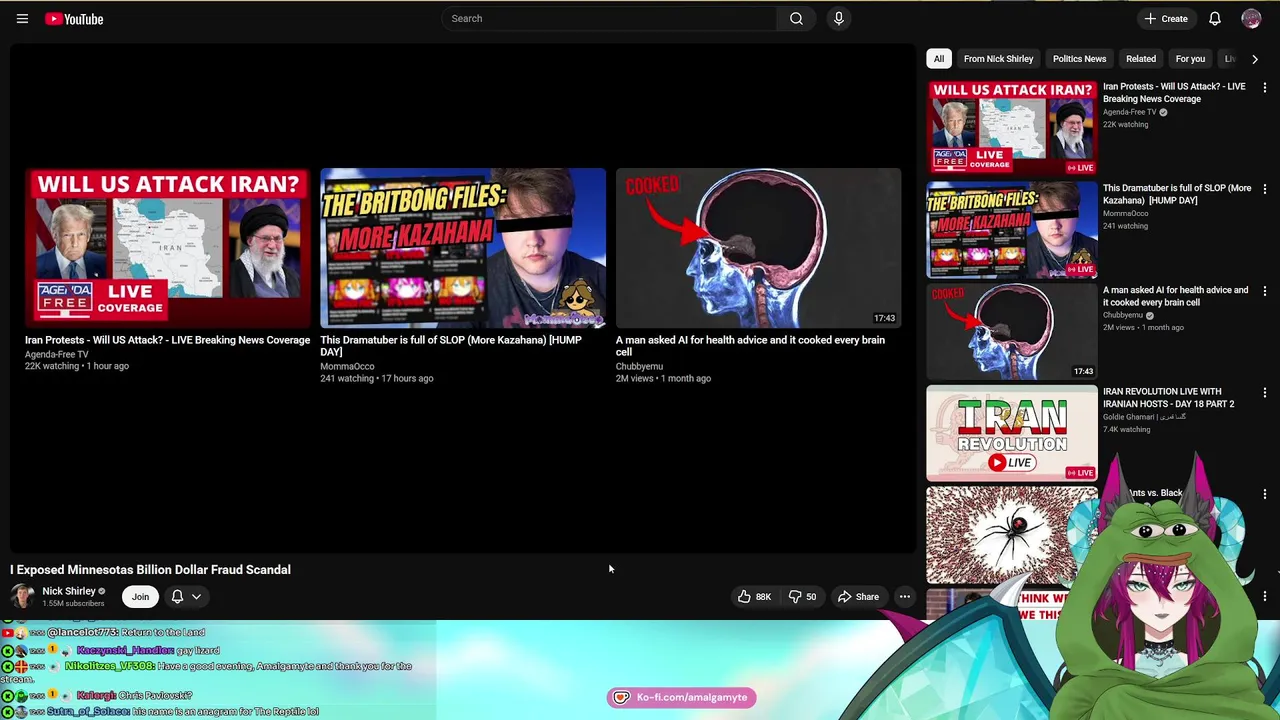Image resolution: width=1280 pixels, height=720 pixels.
Task: Show next filter chips with right arrow
Action: 1255,59
